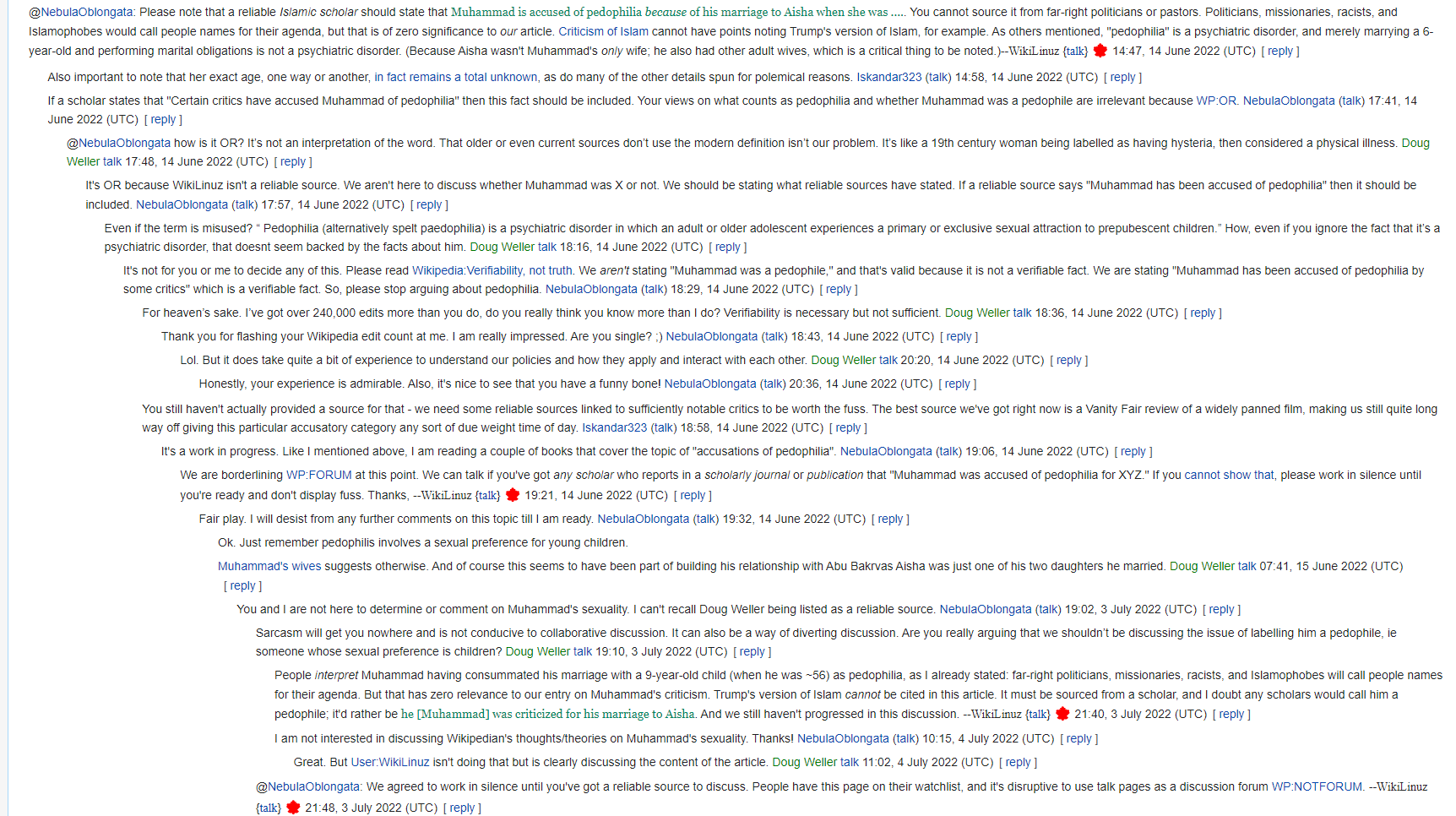Open the NebulaOblongata link at 19:06

tap(886, 451)
